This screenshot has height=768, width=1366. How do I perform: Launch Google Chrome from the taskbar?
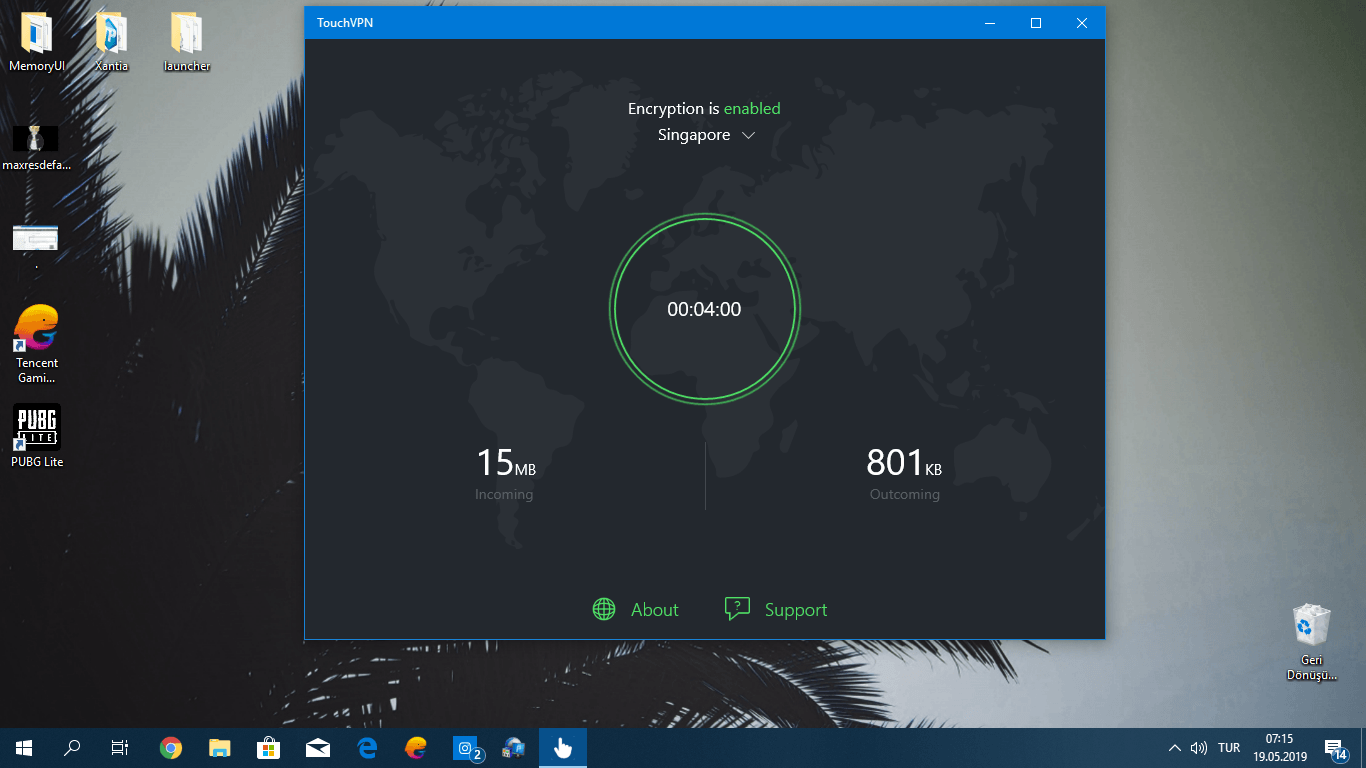point(171,748)
